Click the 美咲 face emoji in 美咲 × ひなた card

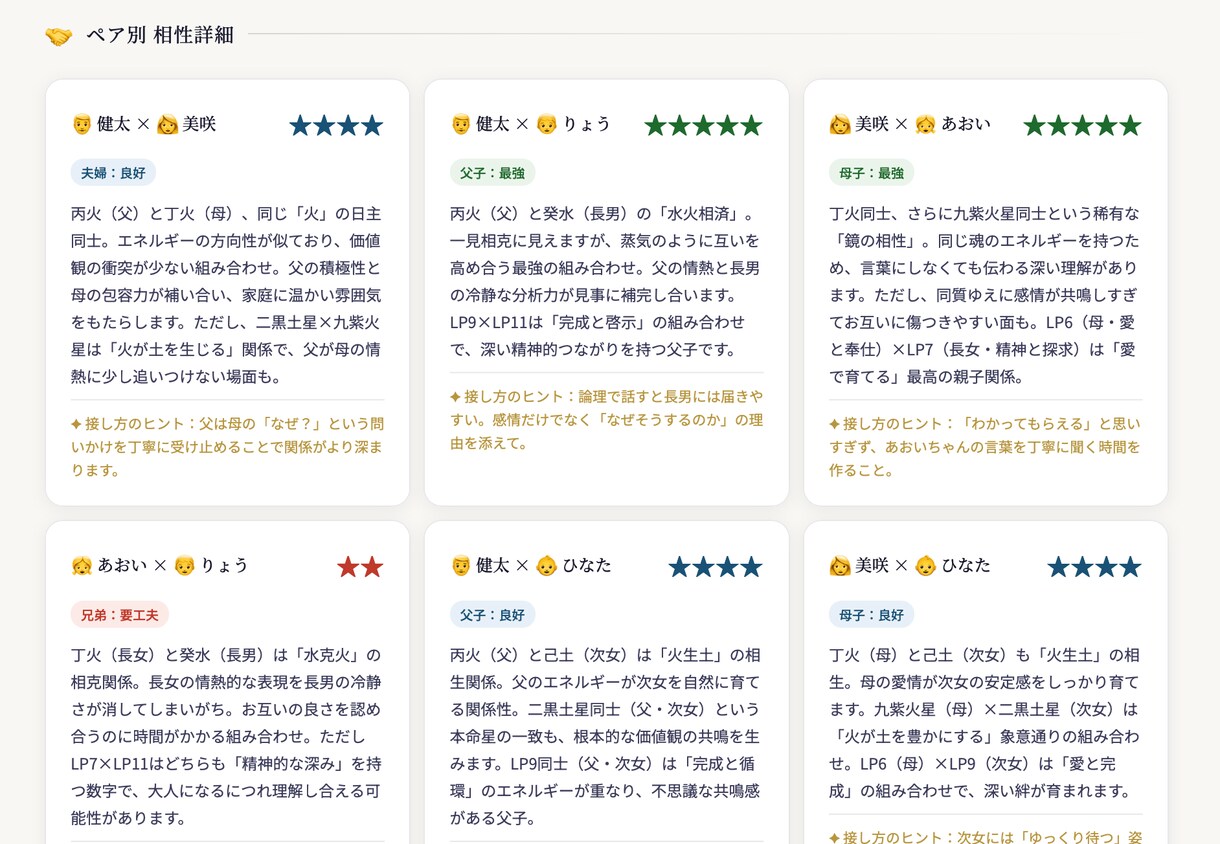click(x=840, y=565)
